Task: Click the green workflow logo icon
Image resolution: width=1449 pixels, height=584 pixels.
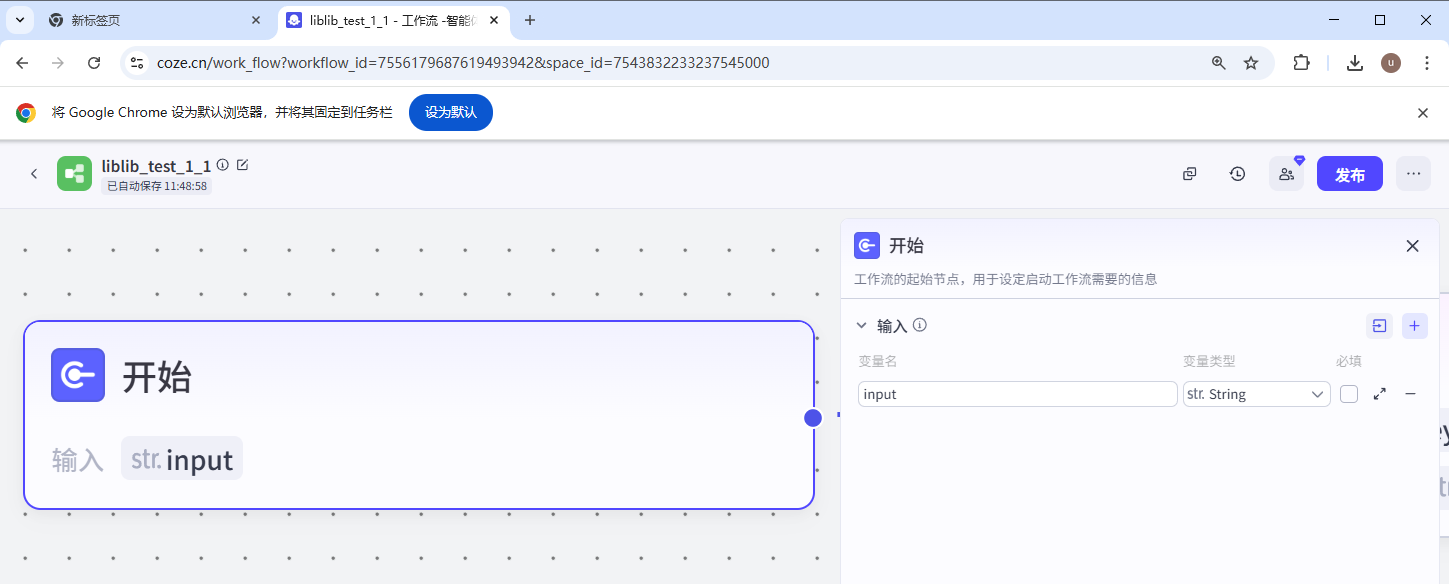Action: click(x=74, y=174)
